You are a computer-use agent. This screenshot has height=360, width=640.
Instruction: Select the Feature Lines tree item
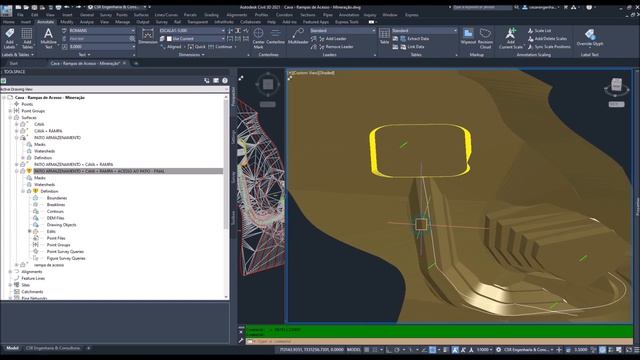point(33,278)
